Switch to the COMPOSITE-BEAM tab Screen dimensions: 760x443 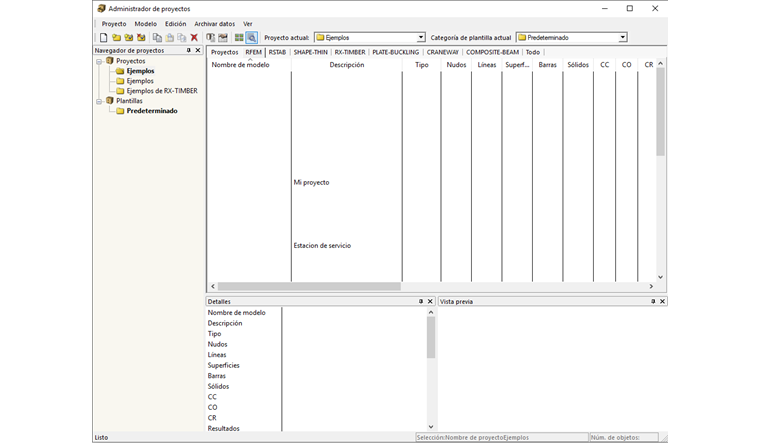(x=492, y=52)
